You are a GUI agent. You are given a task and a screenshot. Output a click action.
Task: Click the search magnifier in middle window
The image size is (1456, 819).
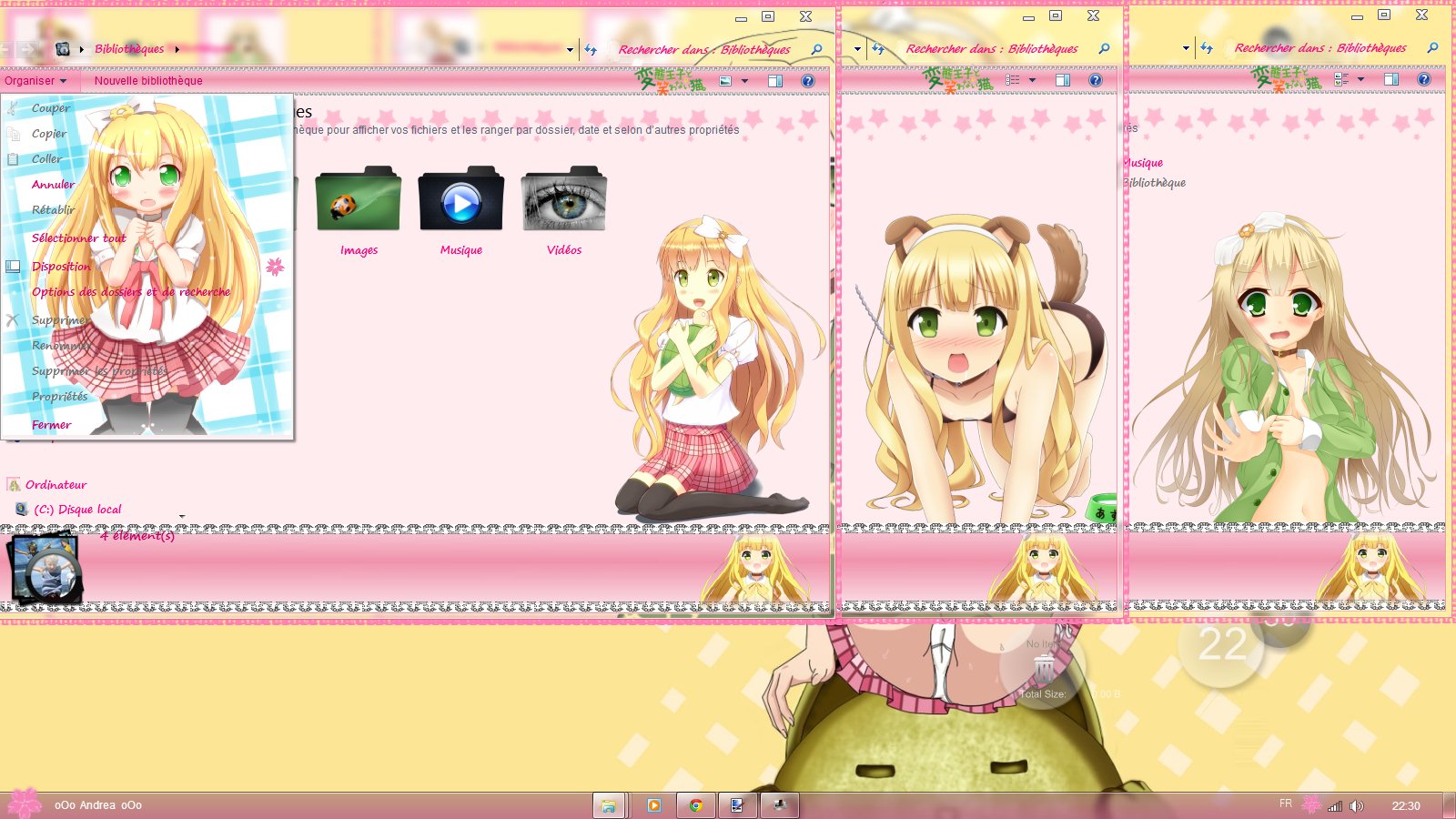tap(1105, 49)
